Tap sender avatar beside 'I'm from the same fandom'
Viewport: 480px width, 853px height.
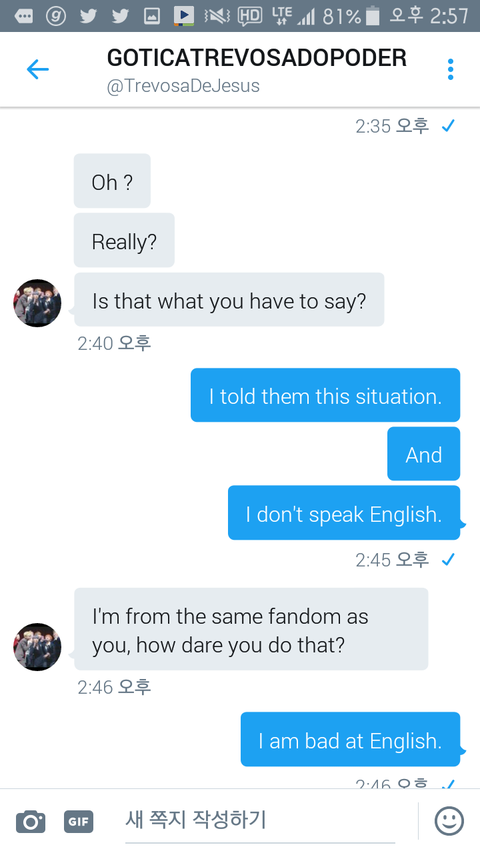[37, 647]
